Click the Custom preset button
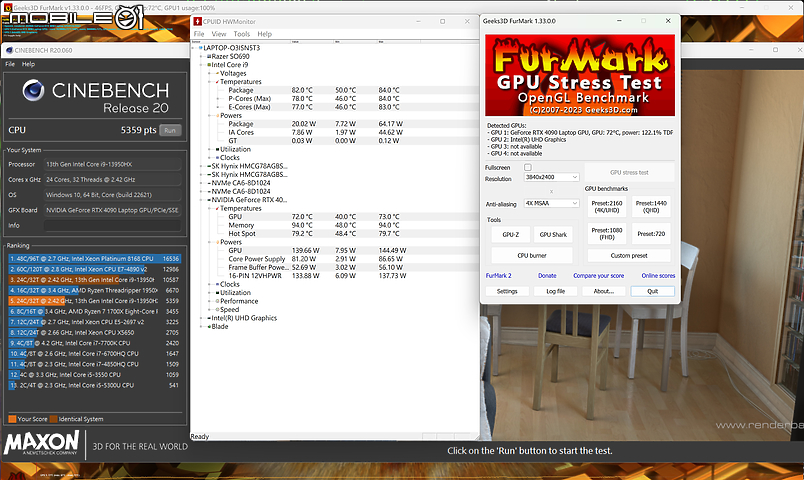Image resolution: width=804 pixels, height=480 pixels. pyautogui.click(x=629, y=255)
